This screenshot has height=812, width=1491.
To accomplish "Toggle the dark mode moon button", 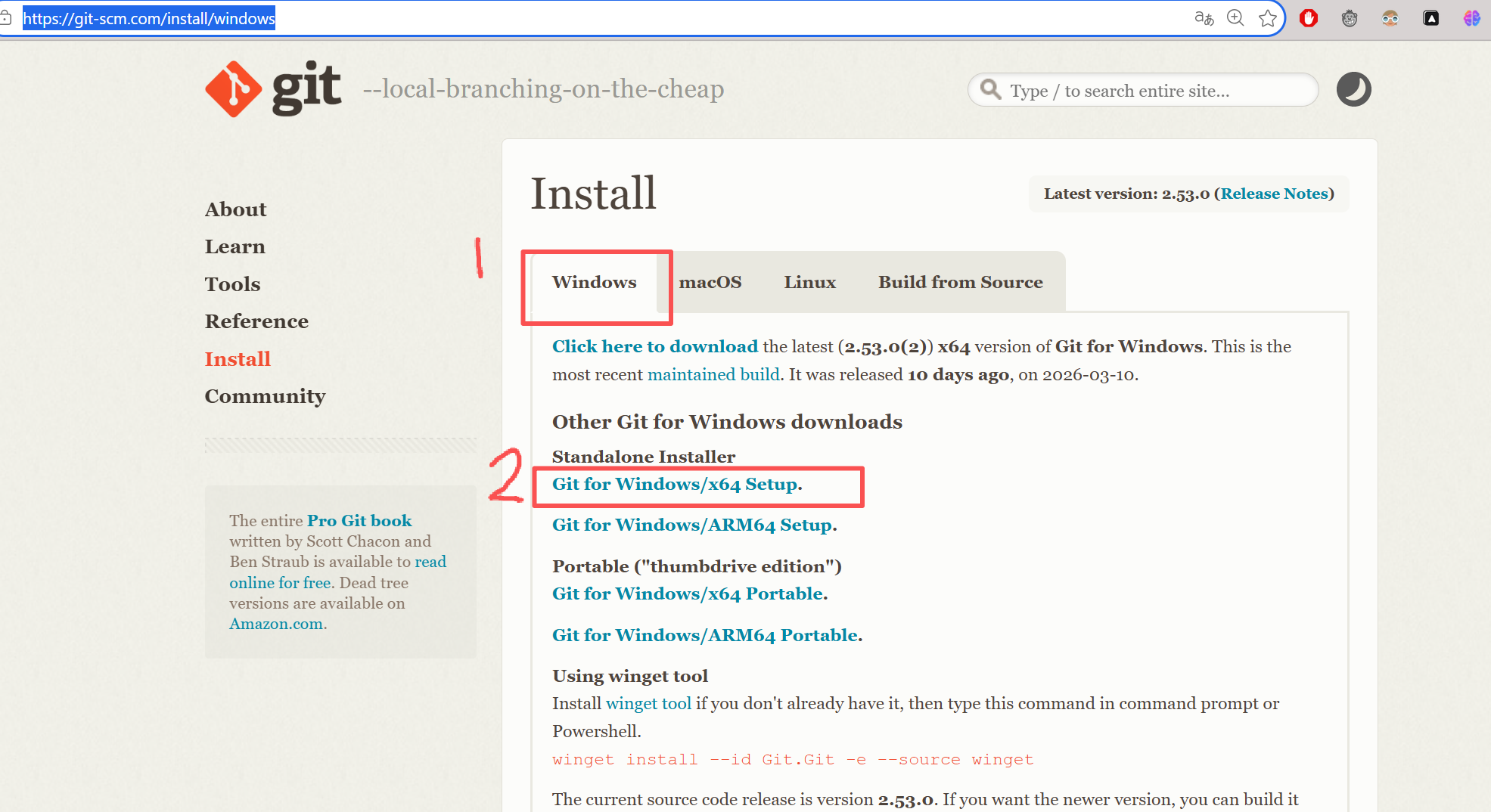I will (1353, 89).
